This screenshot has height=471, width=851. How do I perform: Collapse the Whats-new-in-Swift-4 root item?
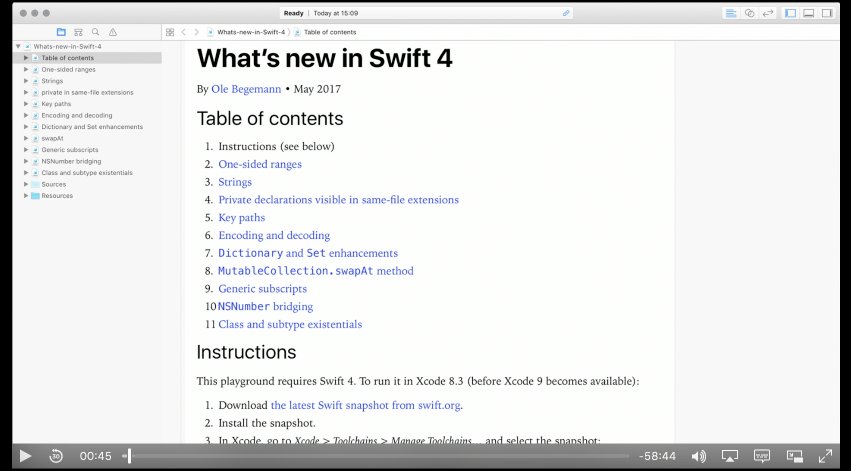tap(18, 47)
